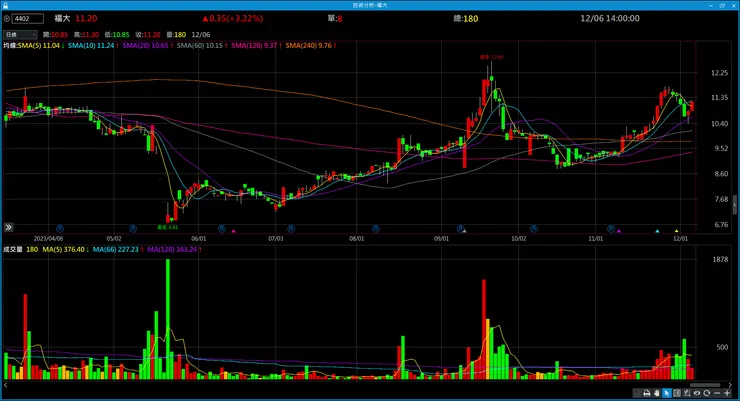Click the monthly marker near 07/03
The image size is (740, 401).
291,229
